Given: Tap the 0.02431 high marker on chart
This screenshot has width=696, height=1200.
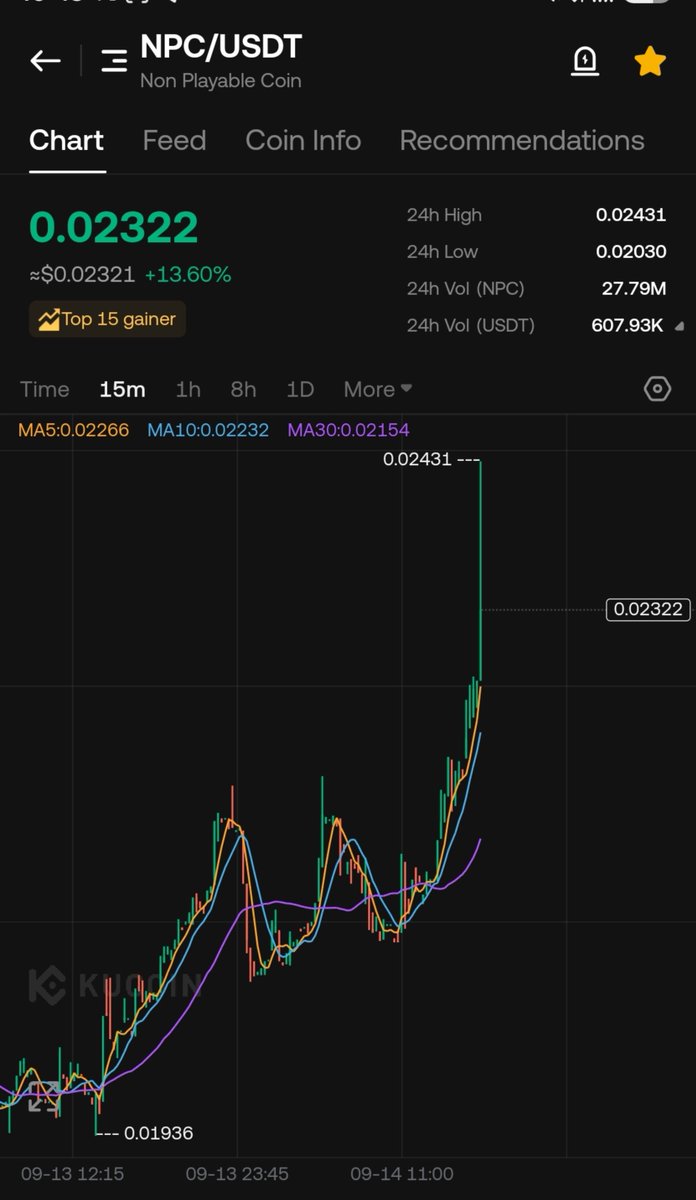Looking at the screenshot, I should (417, 460).
